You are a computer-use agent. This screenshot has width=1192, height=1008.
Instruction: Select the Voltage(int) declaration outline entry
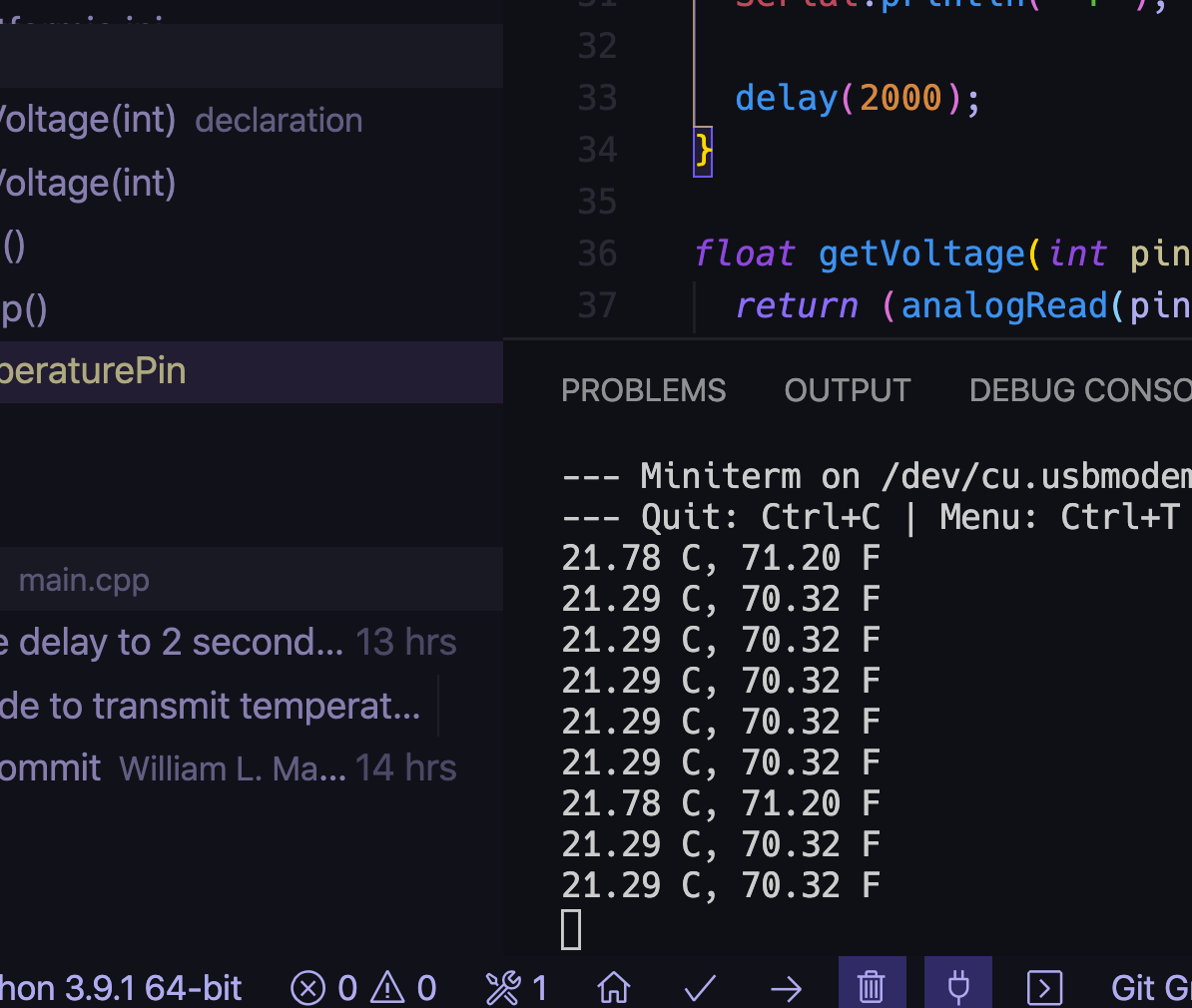click(x=251, y=120)
